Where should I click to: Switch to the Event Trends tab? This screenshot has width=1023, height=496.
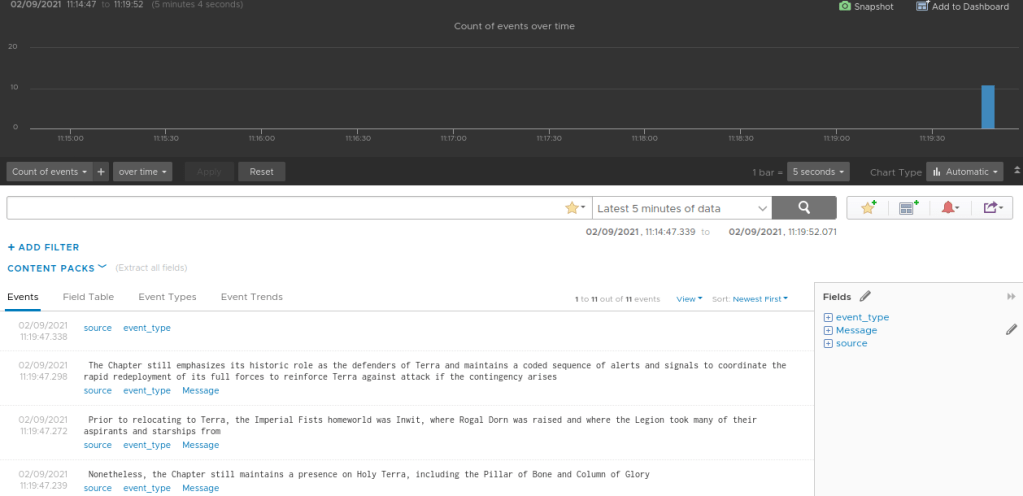252,297
